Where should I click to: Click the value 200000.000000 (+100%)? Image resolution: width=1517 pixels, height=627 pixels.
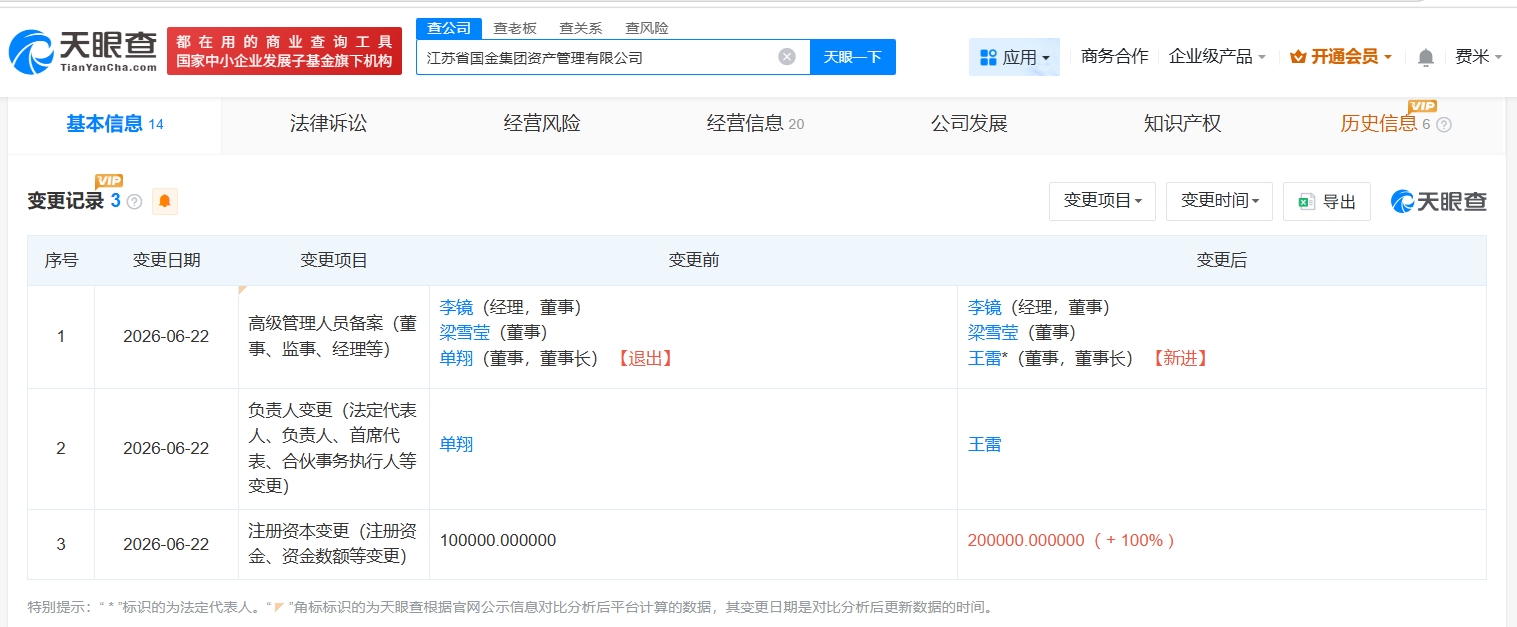pyautogui.click(x=1071, y=540)
